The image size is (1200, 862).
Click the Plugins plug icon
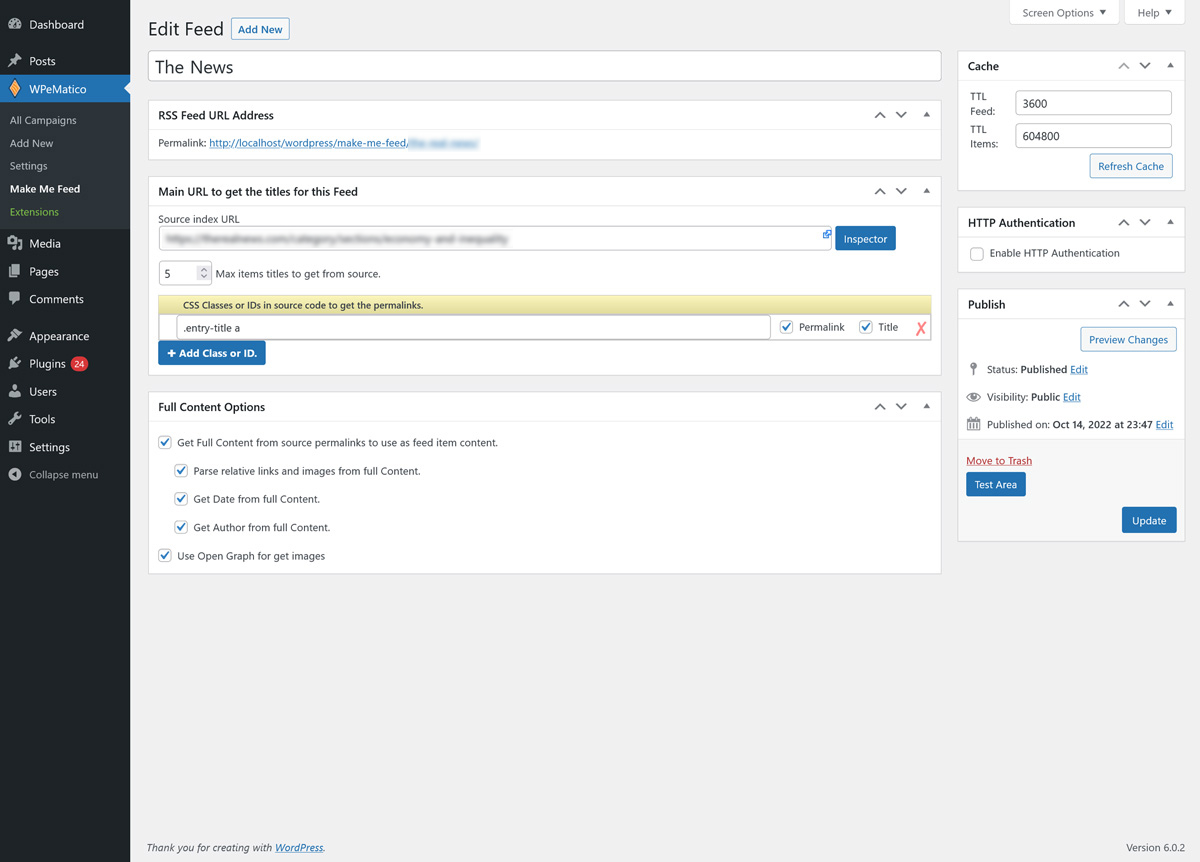coord(15,364)
